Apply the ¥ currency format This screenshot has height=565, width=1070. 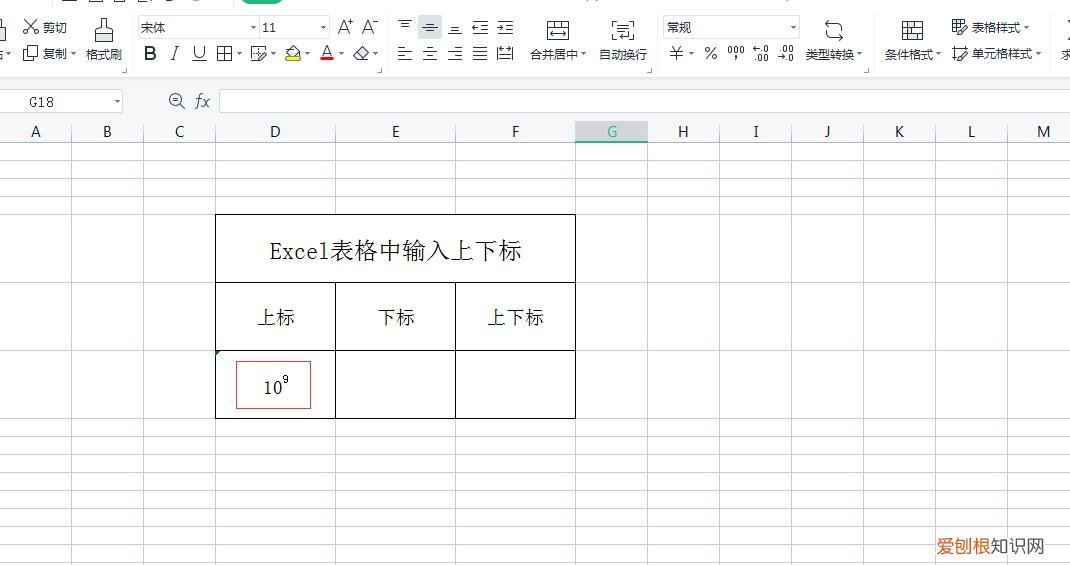[x=676, y=53]
